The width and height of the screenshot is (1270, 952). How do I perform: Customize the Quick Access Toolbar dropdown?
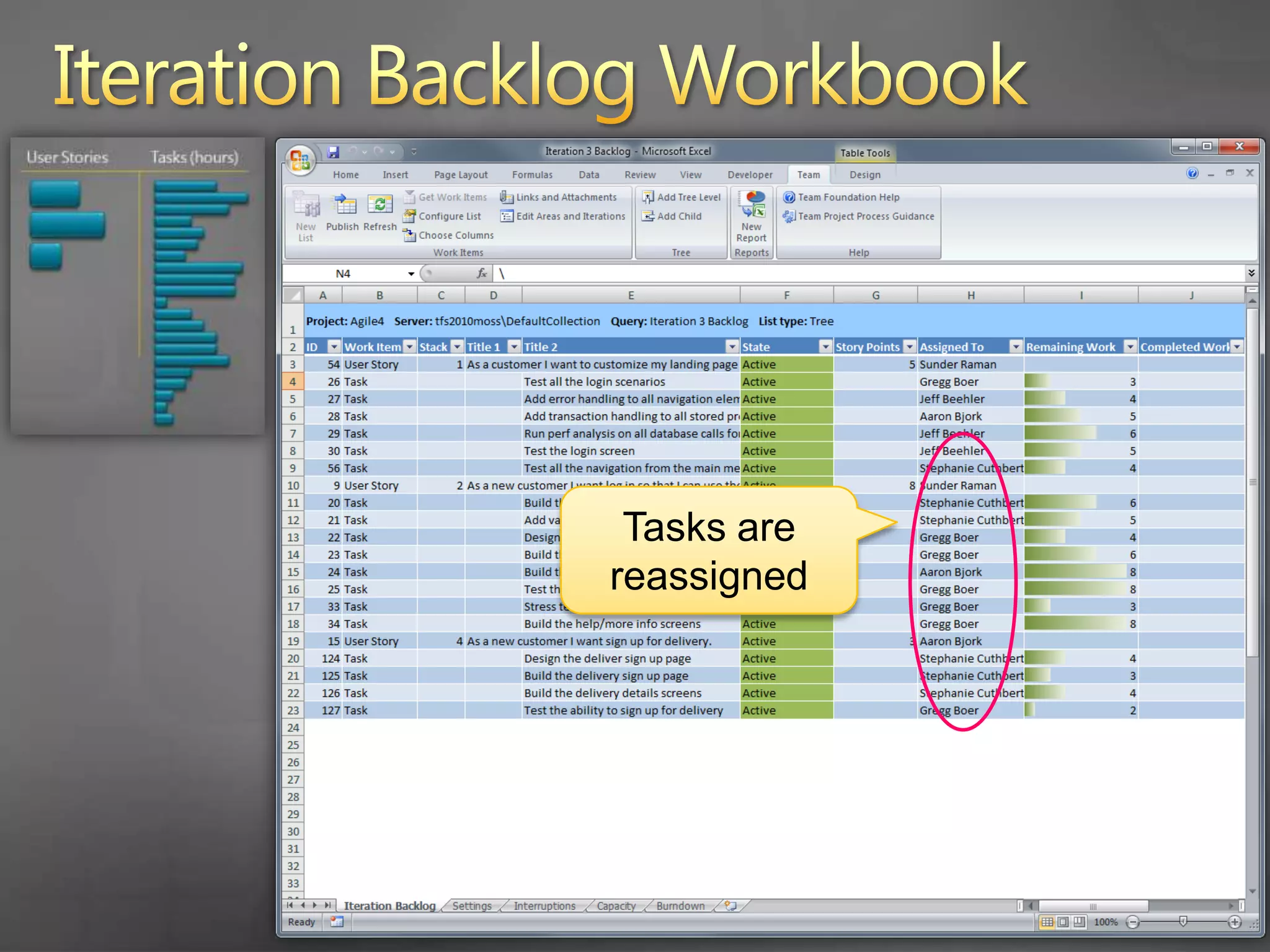[x=414, y=151]
